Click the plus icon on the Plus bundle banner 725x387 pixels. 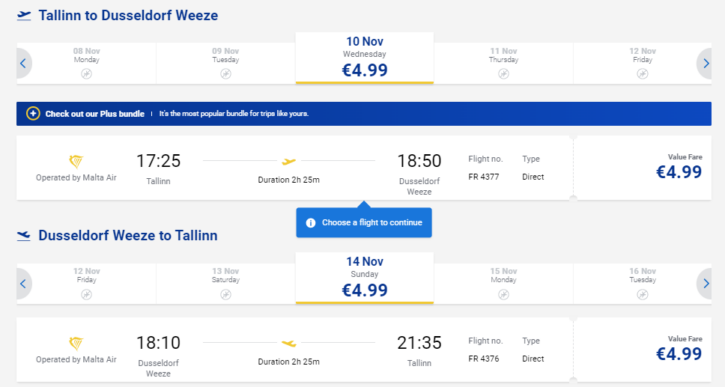pyautogui.click(x=33, y=114)
